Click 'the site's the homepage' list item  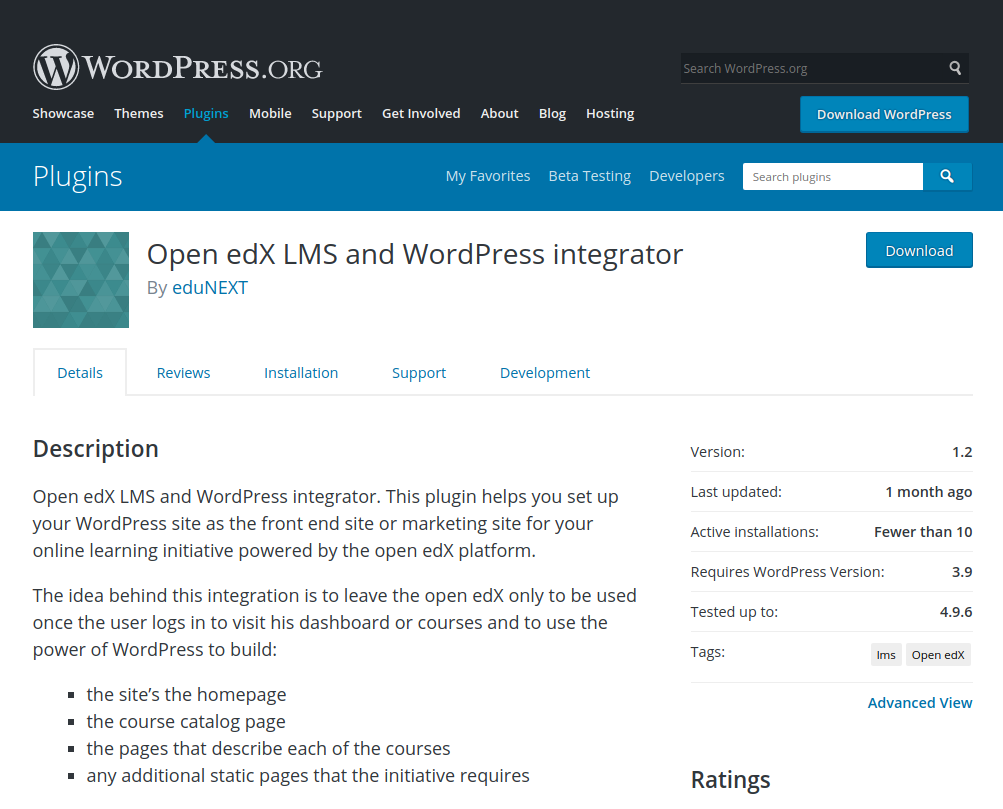[186, 695]
